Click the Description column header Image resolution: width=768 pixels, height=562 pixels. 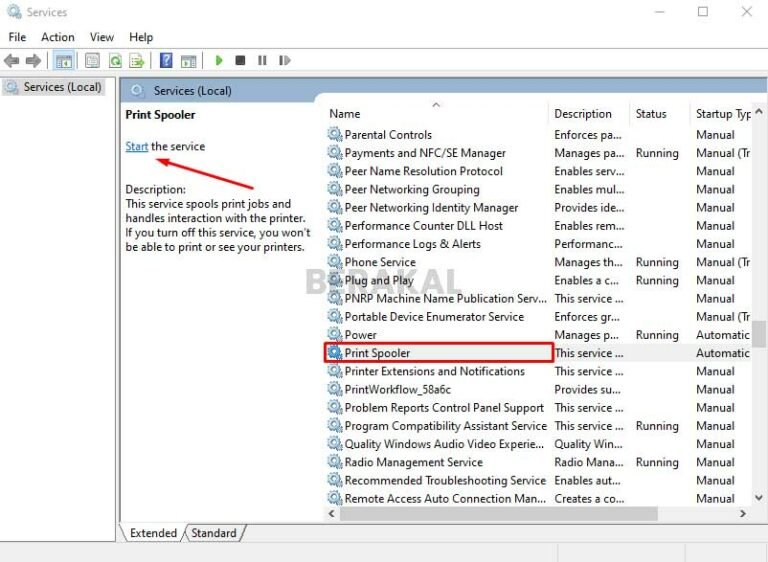(x=583, y=114)
